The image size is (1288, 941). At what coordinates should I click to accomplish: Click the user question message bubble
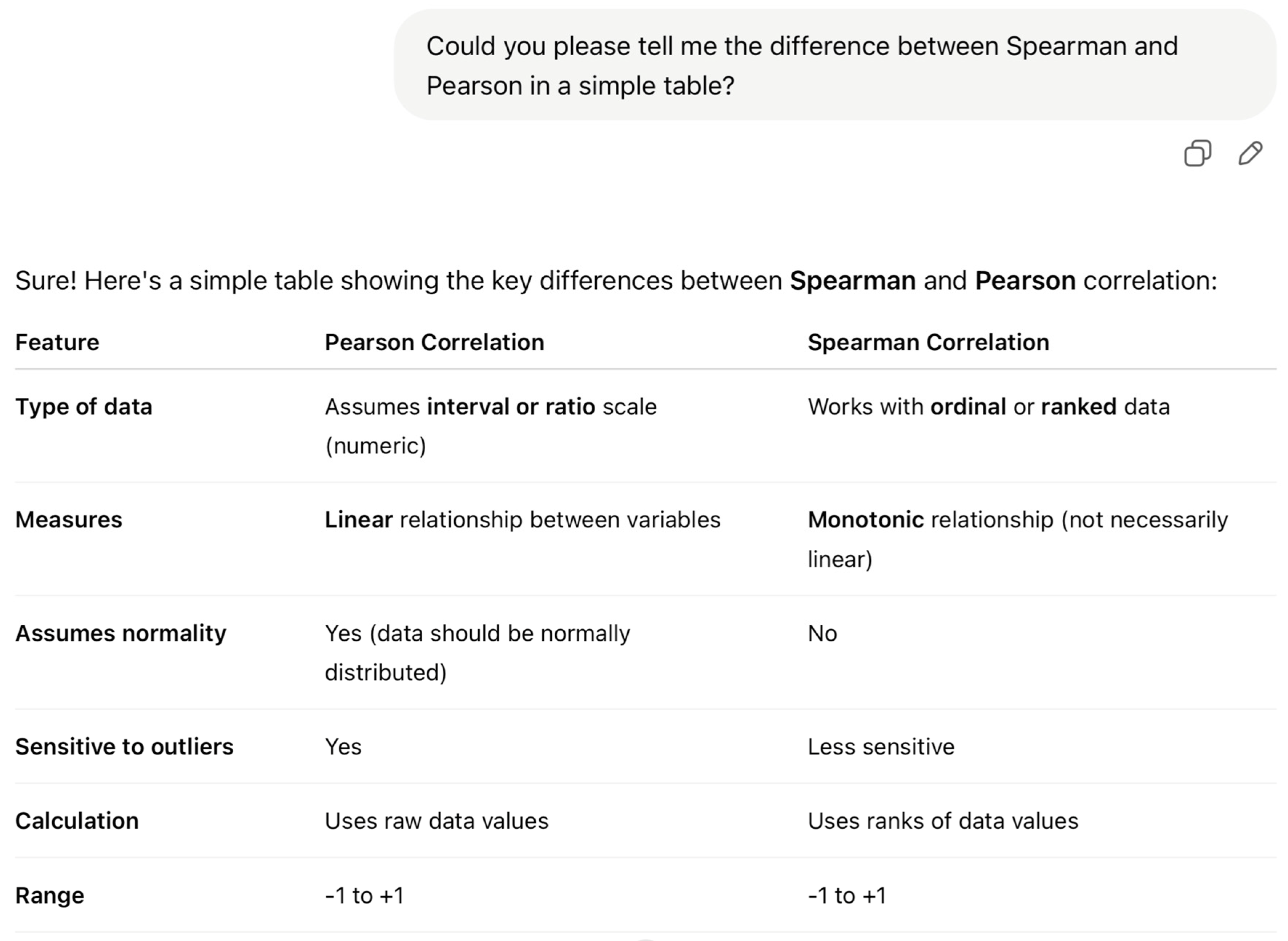(834, 65)
